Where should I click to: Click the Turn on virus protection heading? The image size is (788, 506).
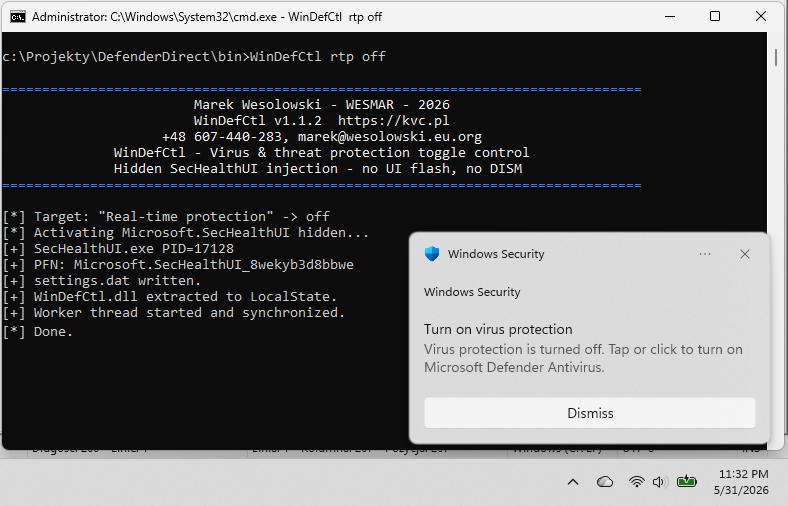click(x=498, y=329)
